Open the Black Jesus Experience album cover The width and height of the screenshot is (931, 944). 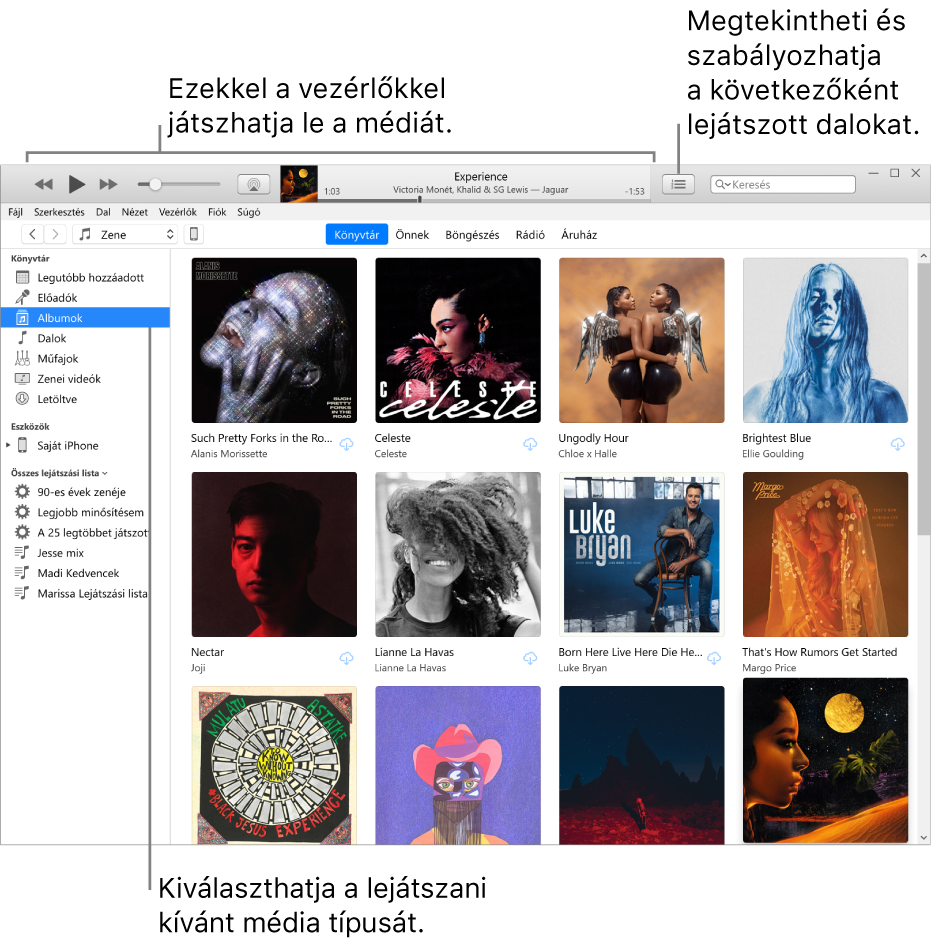(274, 765)
